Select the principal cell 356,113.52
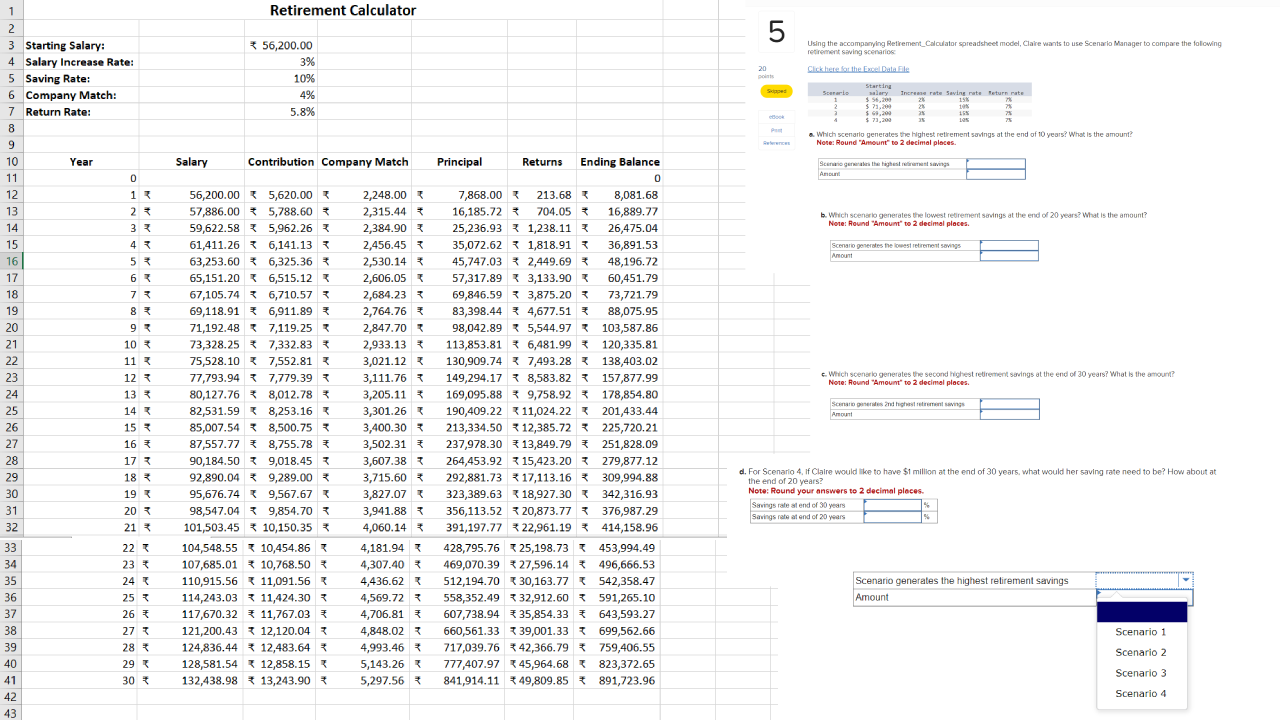 [460, 511]
